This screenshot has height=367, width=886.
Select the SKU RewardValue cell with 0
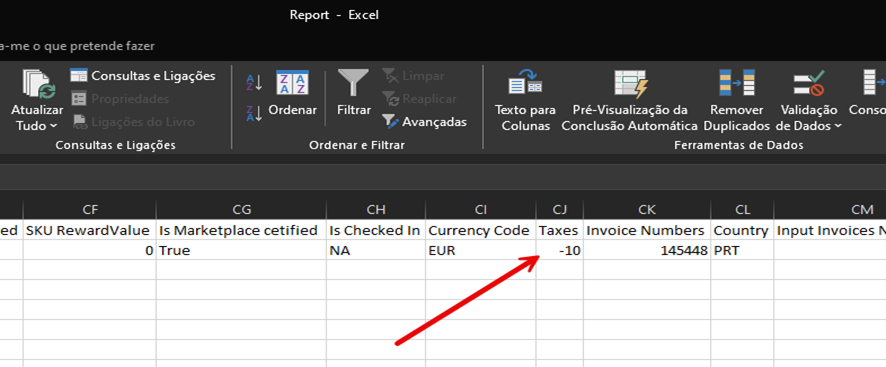90,250
